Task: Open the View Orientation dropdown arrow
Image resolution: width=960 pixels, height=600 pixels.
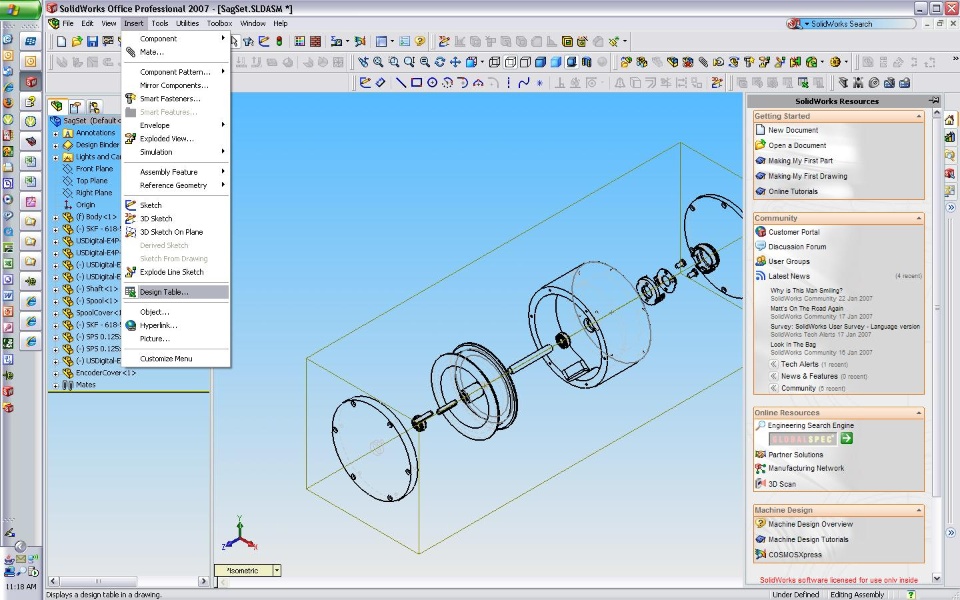Action: pyautogui.click(x=482, y=62)
